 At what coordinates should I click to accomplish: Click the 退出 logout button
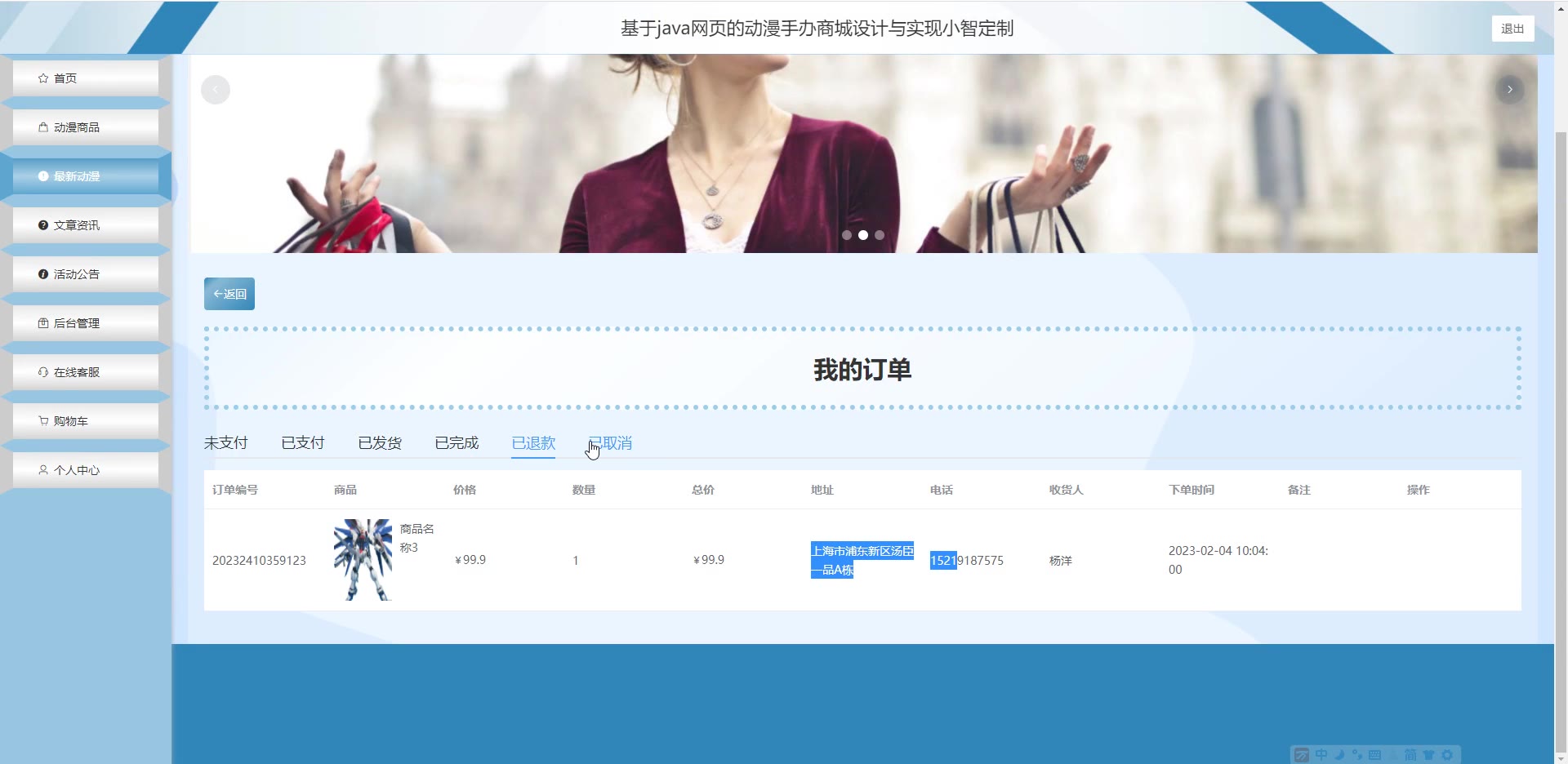[1512, 29]
